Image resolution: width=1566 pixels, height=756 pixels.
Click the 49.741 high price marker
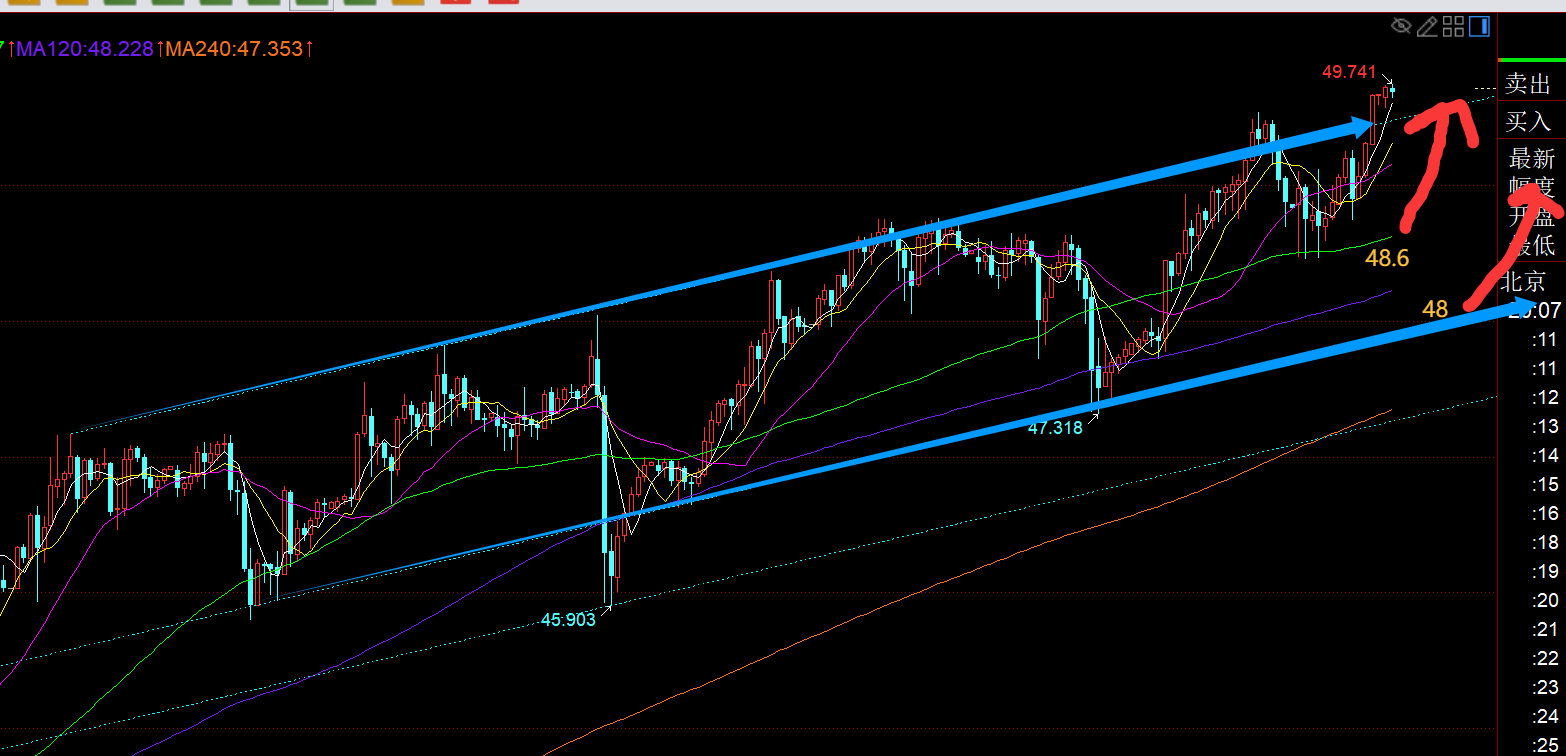1349,72
